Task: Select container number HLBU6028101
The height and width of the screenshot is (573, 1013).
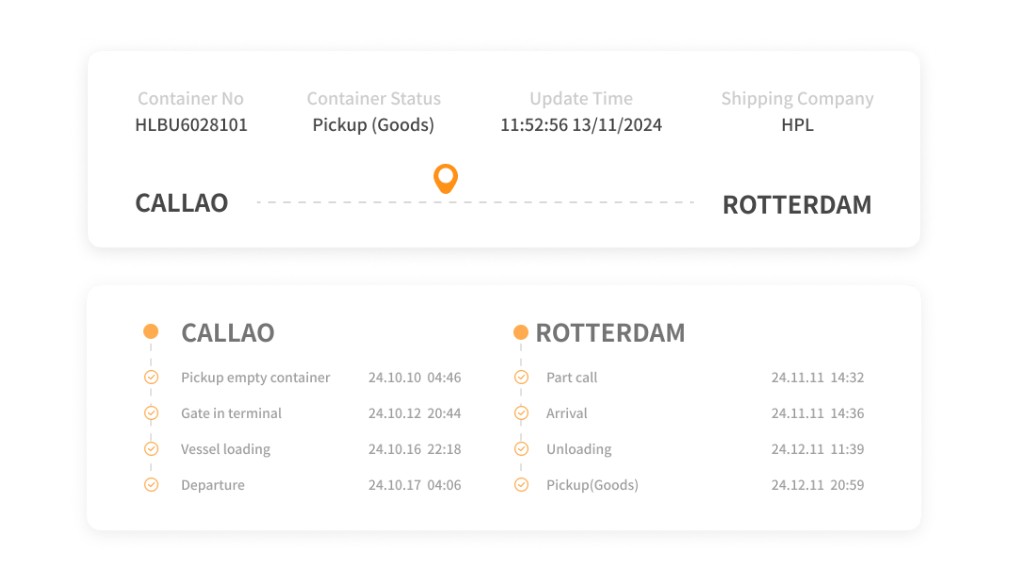Action: click(191, 125)
